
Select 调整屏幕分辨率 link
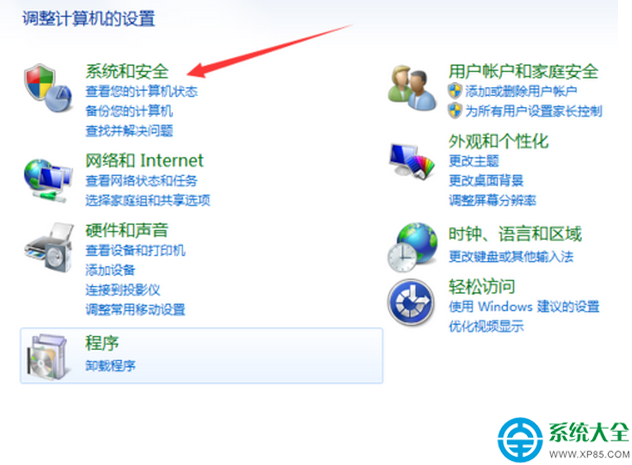(493, 199)
